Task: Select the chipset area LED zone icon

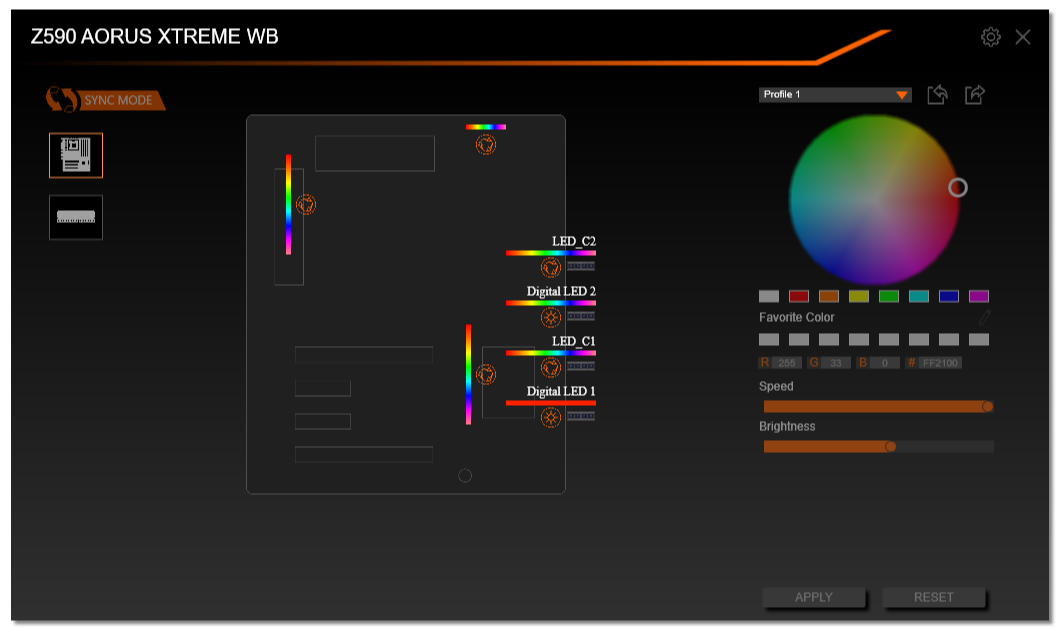Action: point(485,374)
